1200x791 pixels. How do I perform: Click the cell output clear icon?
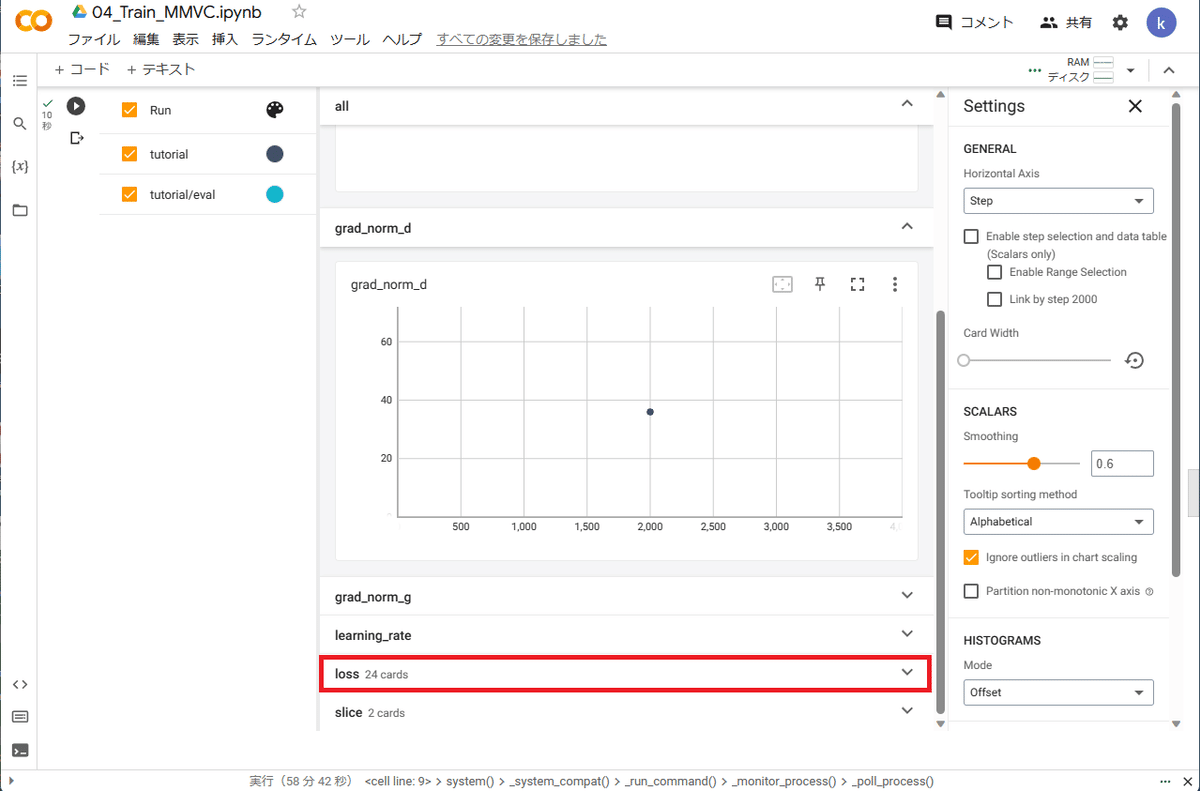(77, 138)
